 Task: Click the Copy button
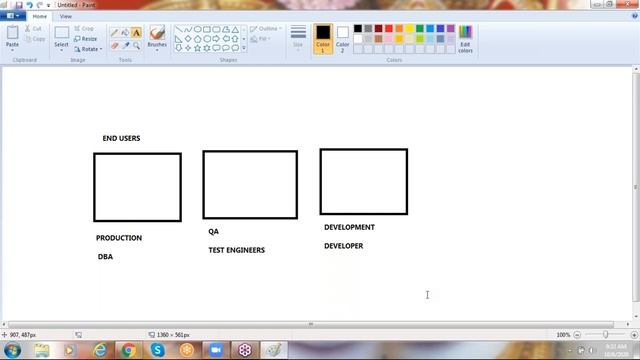coord(35,39)
